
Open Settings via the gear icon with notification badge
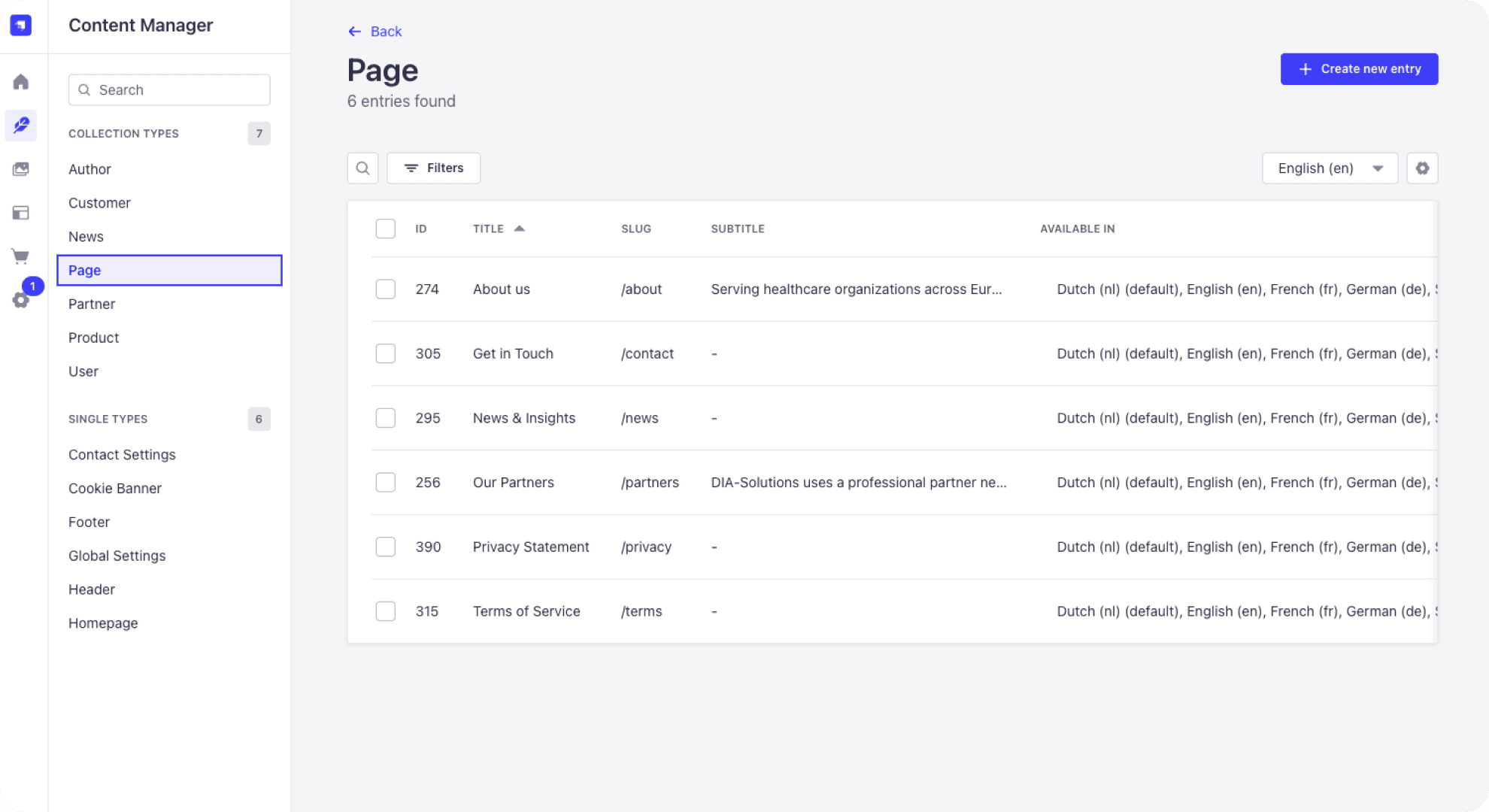tap(20, 299)
